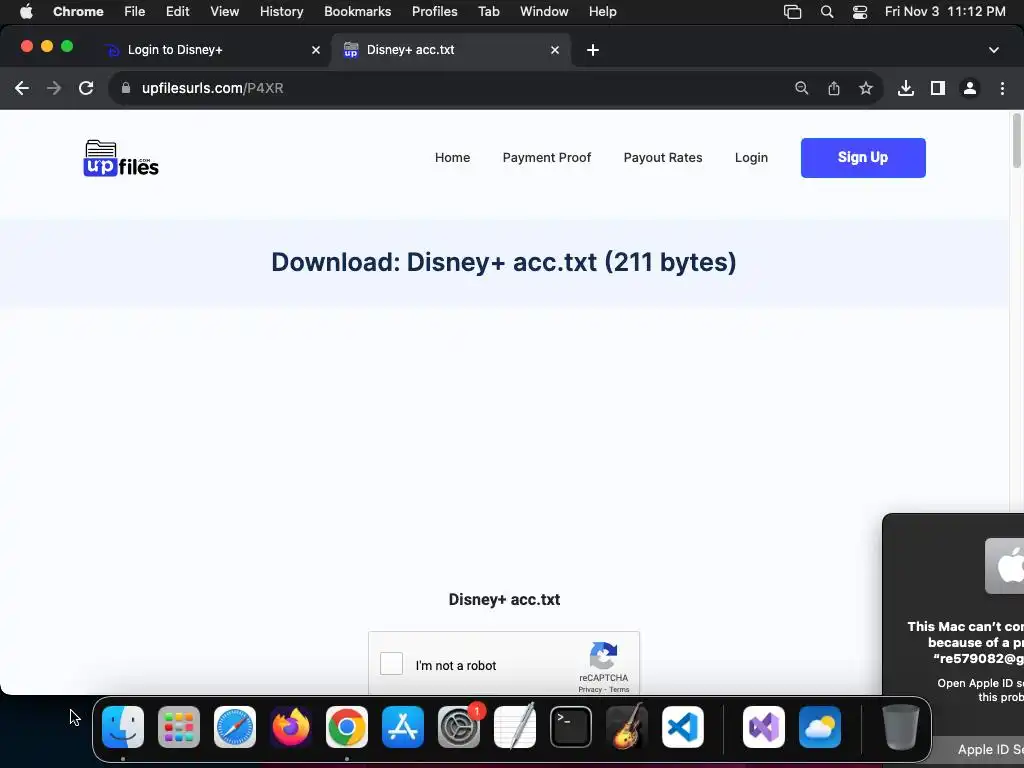Launch Visual Studio Code from Dock

pos(683,727)
